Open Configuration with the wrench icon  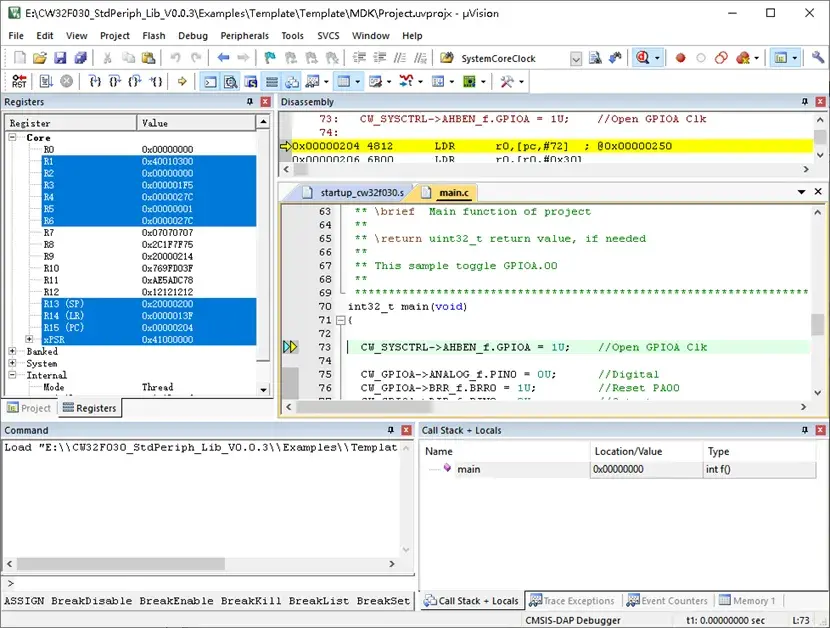point(819,58)
